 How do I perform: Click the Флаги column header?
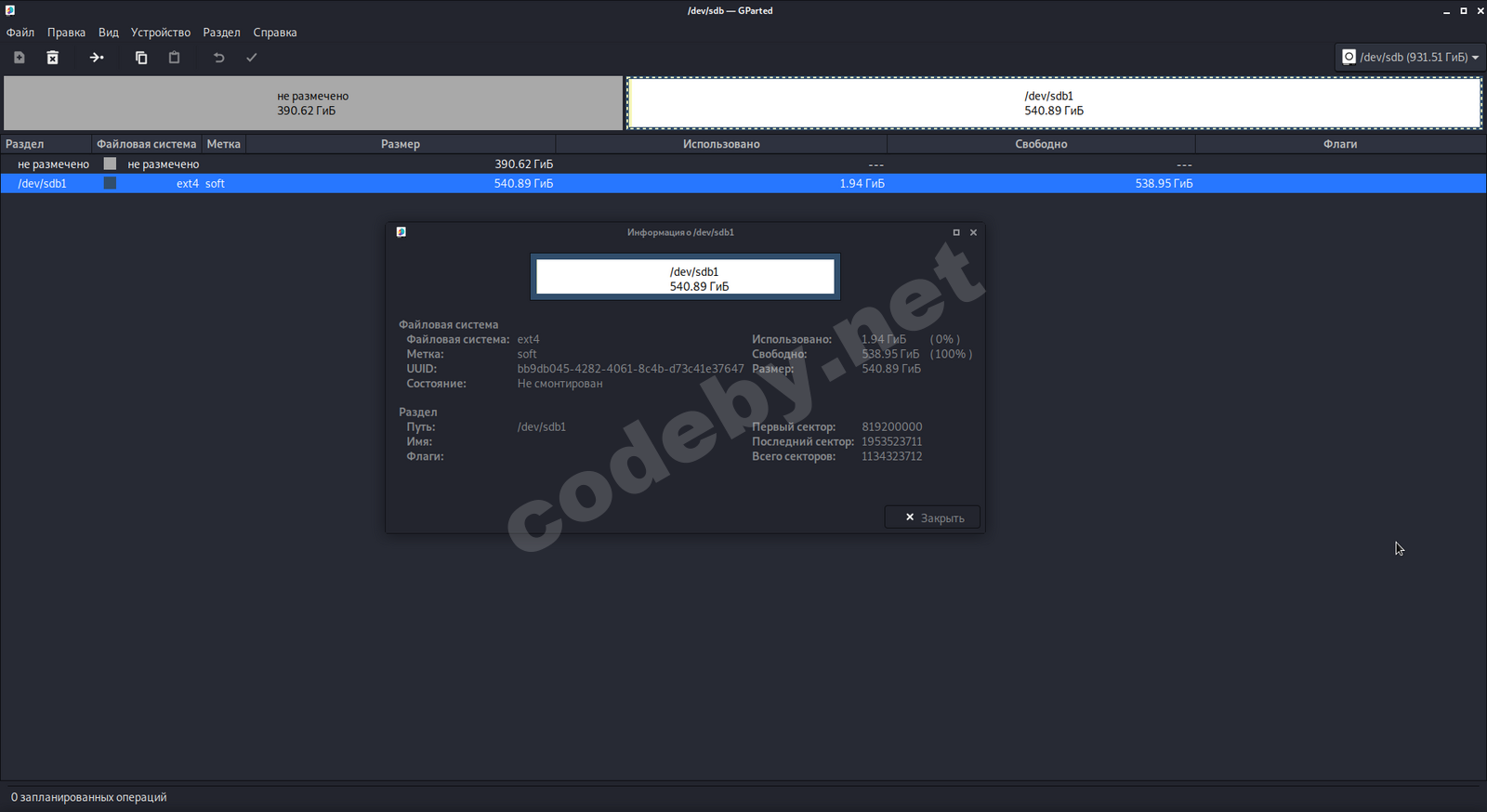pos(1340,144)
